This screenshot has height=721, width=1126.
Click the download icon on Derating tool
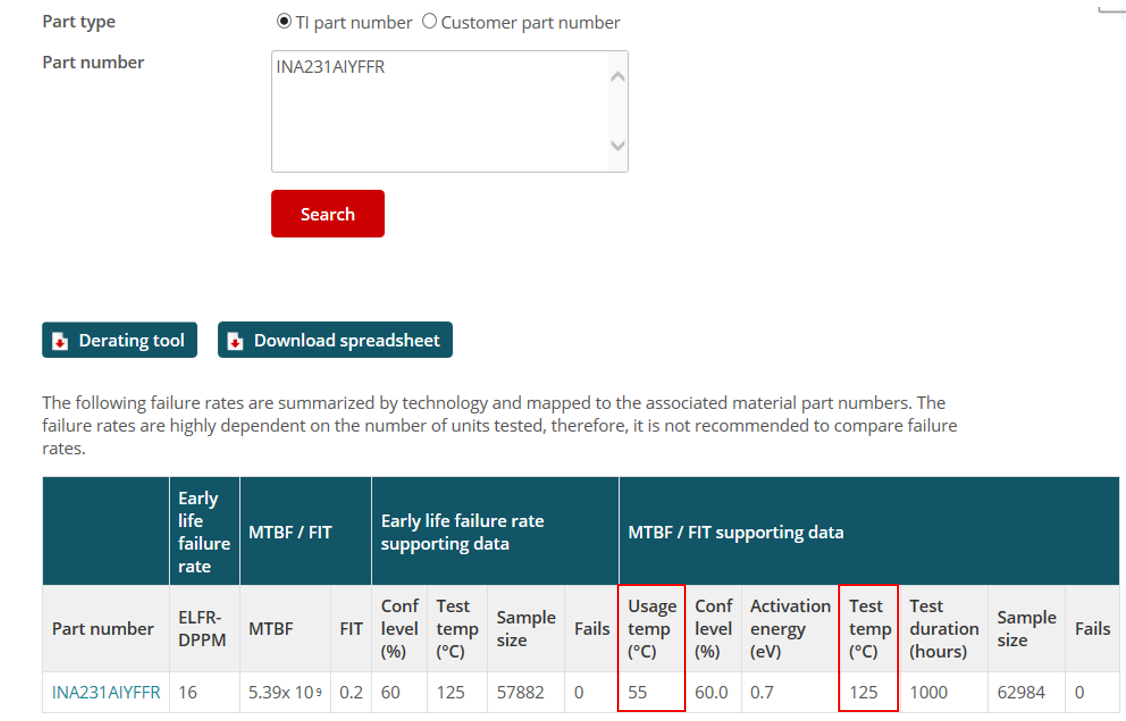60,341
